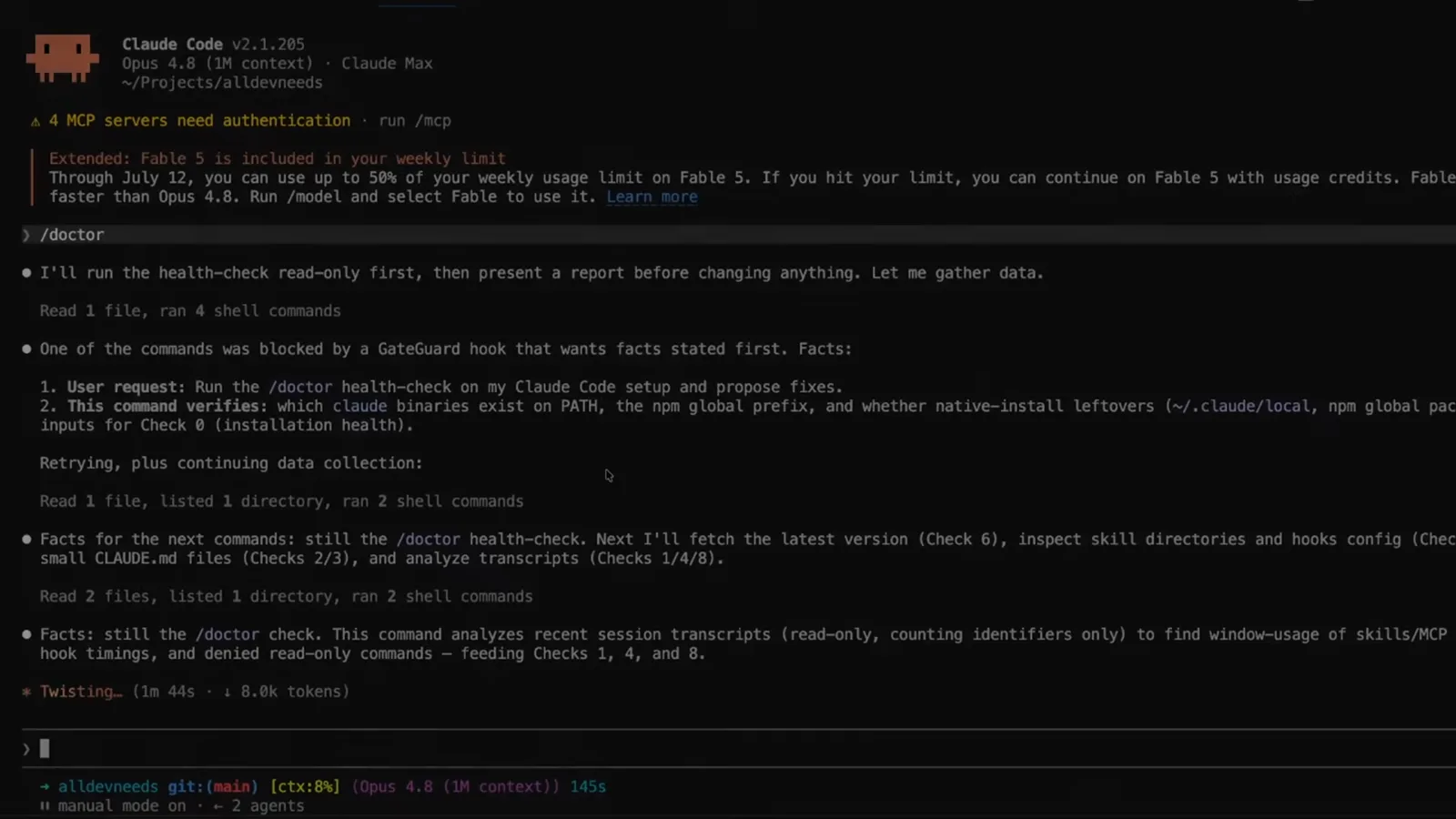Expand 'Read 1 file, listed 1 directory' summary
Screen dimensions: 1456x819
click(281, 501)
